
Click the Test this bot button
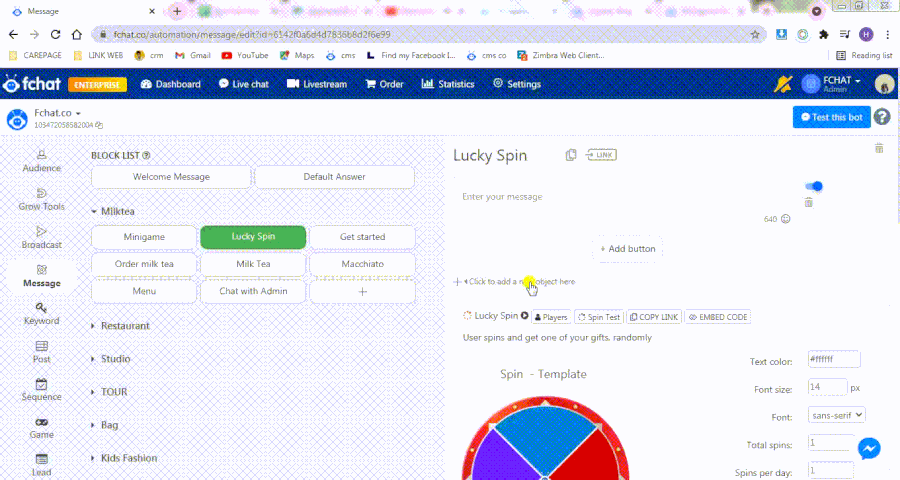832,117
